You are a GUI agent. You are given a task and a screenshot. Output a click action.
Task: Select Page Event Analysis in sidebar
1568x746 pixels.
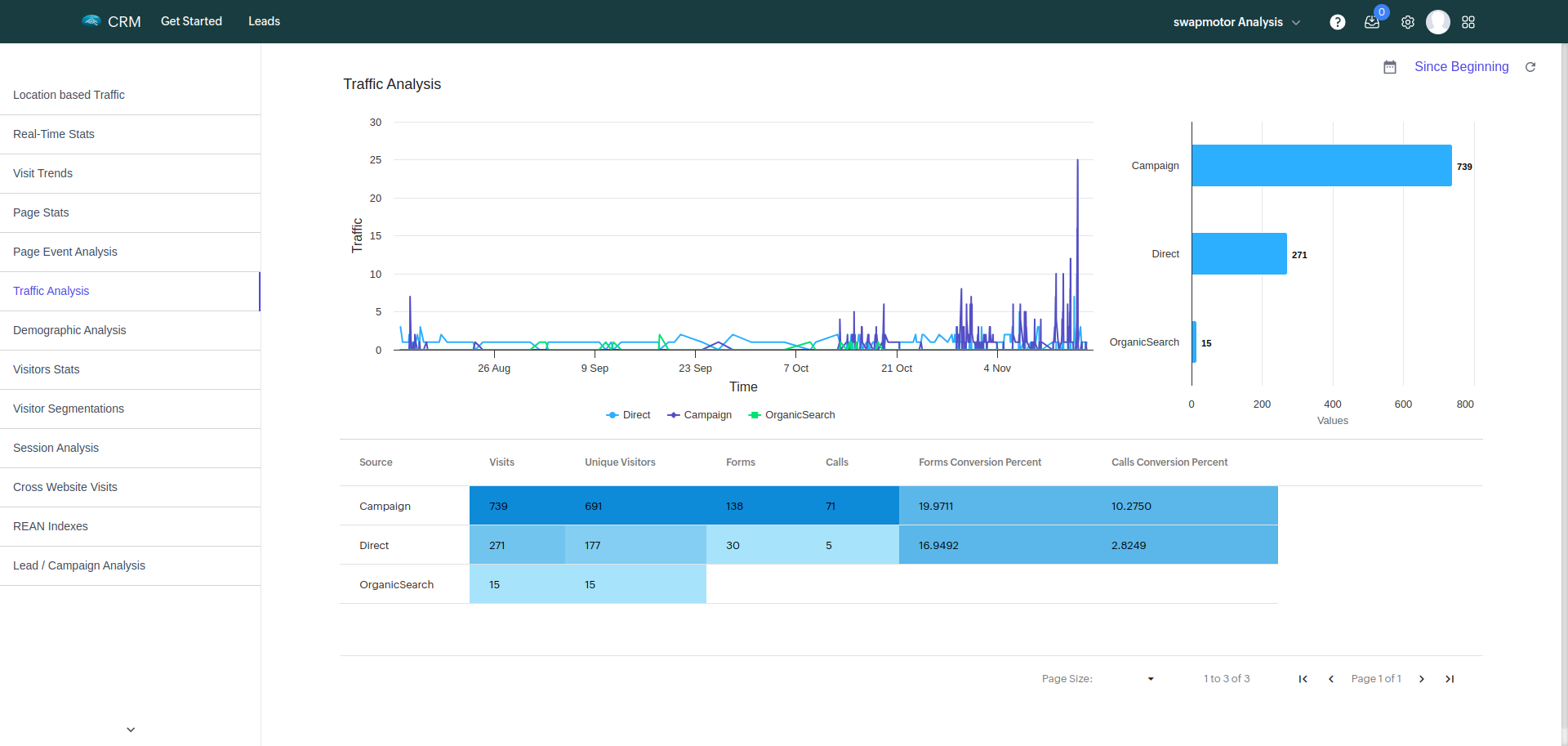coord(130,252)
